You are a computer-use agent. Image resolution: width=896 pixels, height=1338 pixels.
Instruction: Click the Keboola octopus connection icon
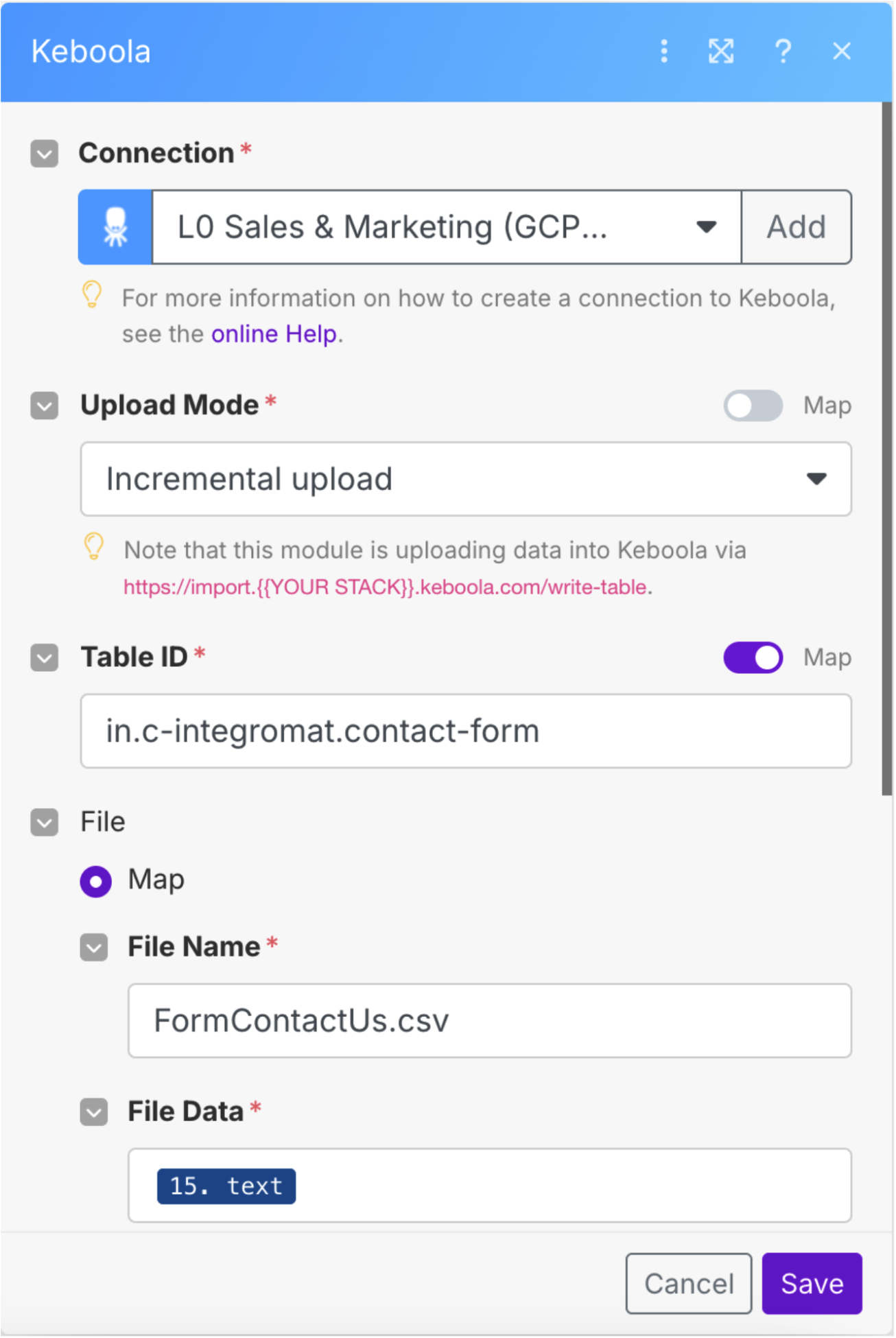click(x=115, y=227)
